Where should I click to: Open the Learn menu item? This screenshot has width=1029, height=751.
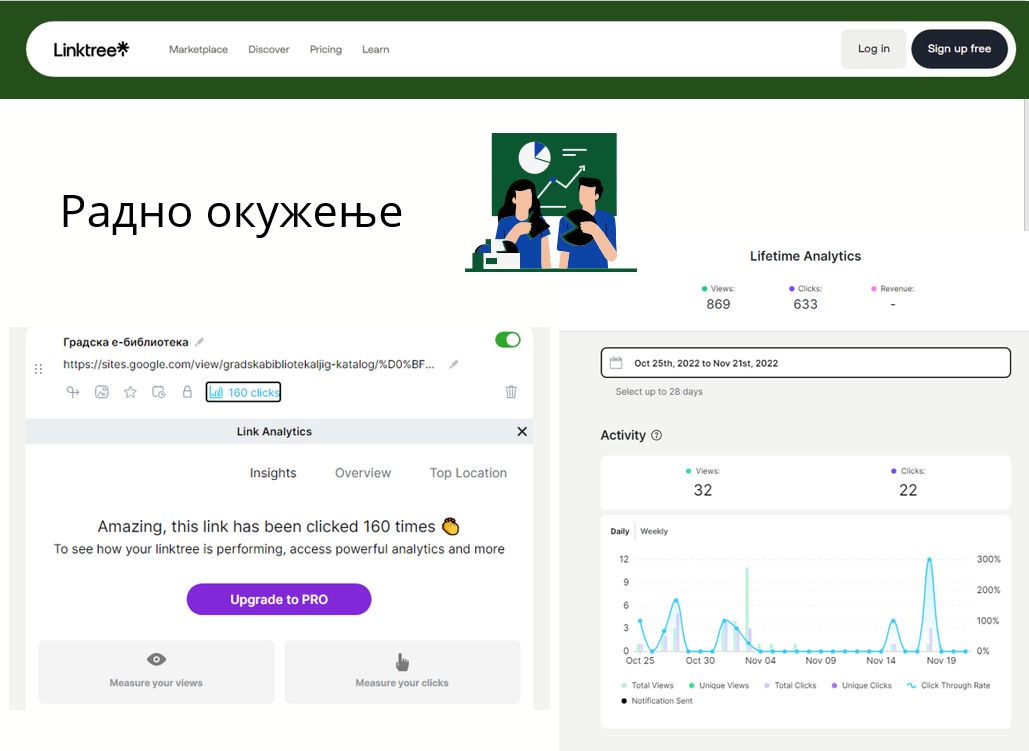[375, 49]
